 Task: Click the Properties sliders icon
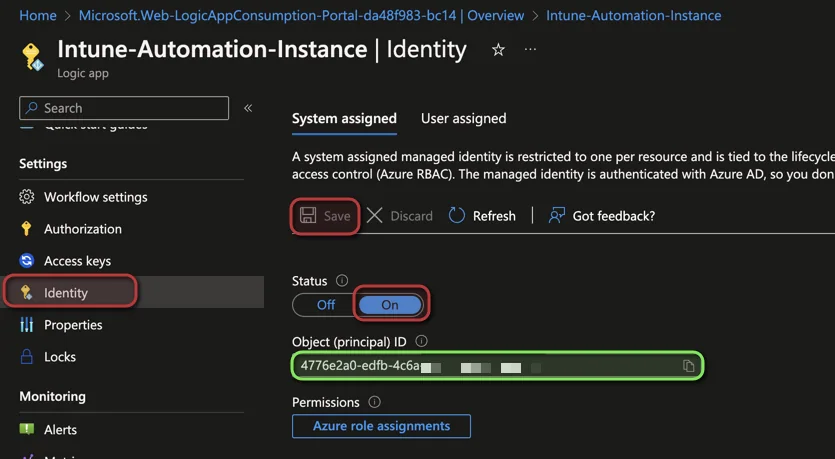27,325
